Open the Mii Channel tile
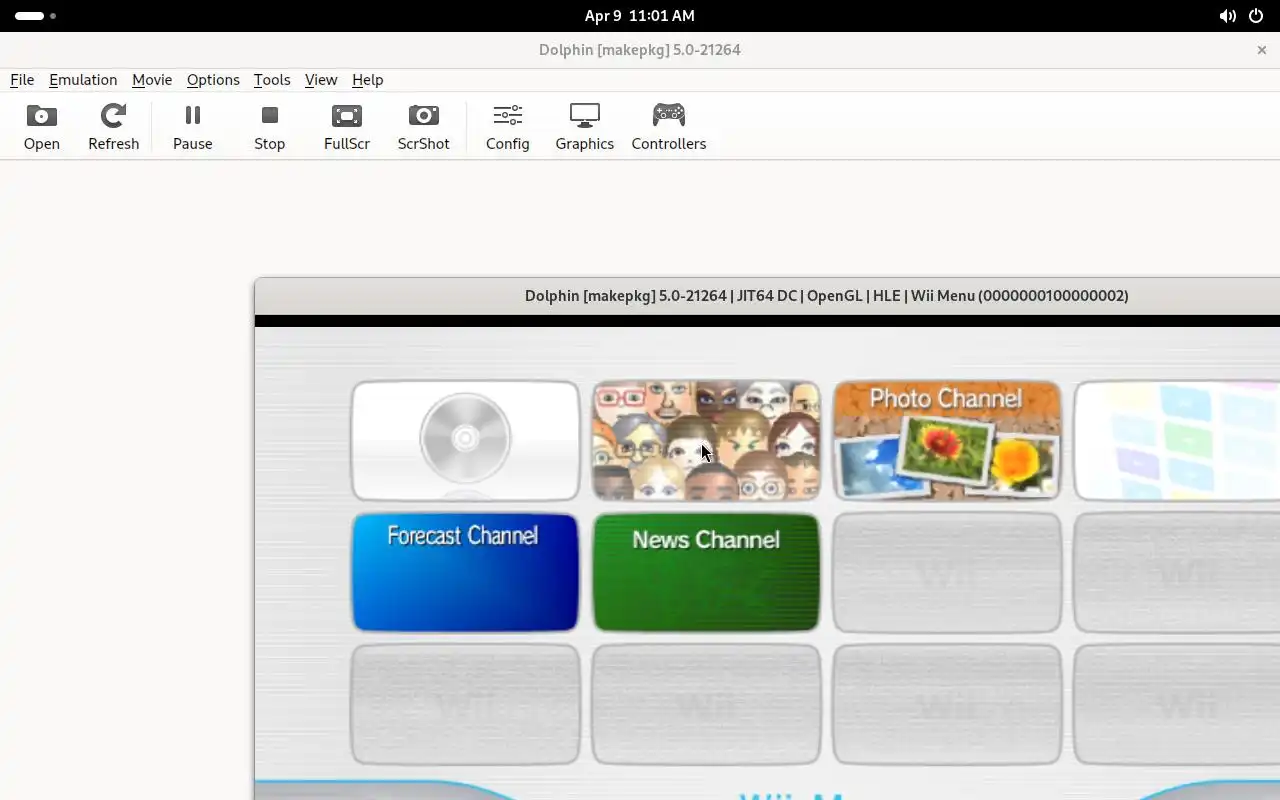The image size is (1280, 800). click(x=706, y=440)
